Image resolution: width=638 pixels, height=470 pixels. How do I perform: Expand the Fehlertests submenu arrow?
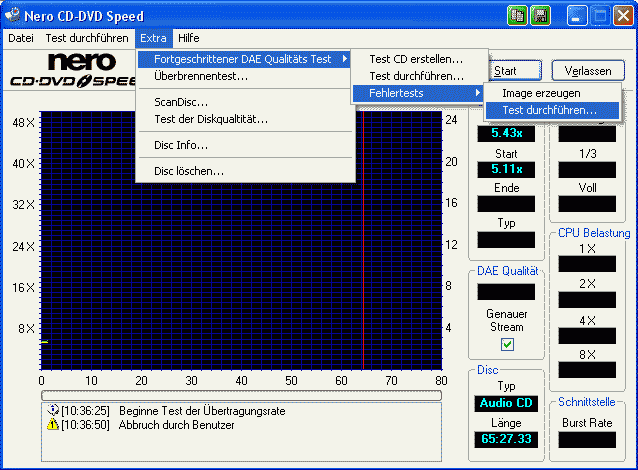(x=478, y=93)
